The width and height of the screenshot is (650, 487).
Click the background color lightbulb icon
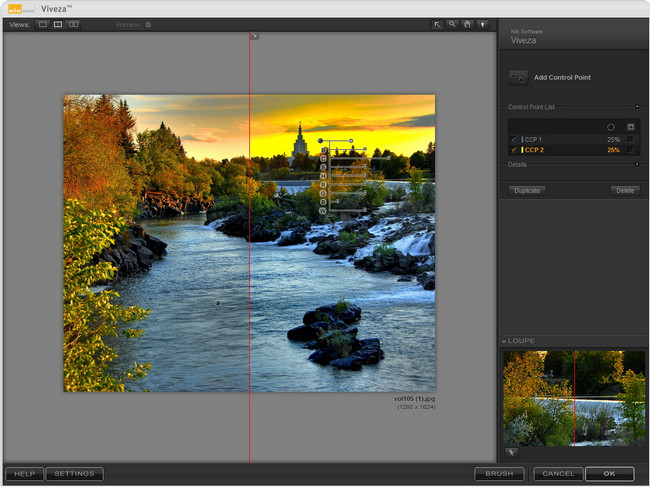click(x=483, y=24)
